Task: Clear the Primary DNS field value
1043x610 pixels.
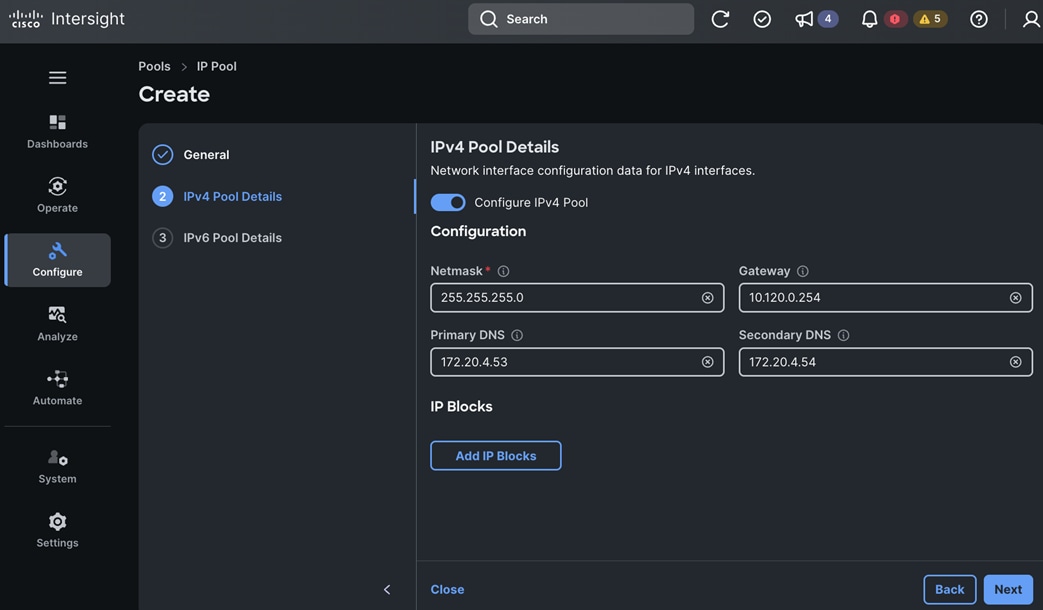Action: 708,362
